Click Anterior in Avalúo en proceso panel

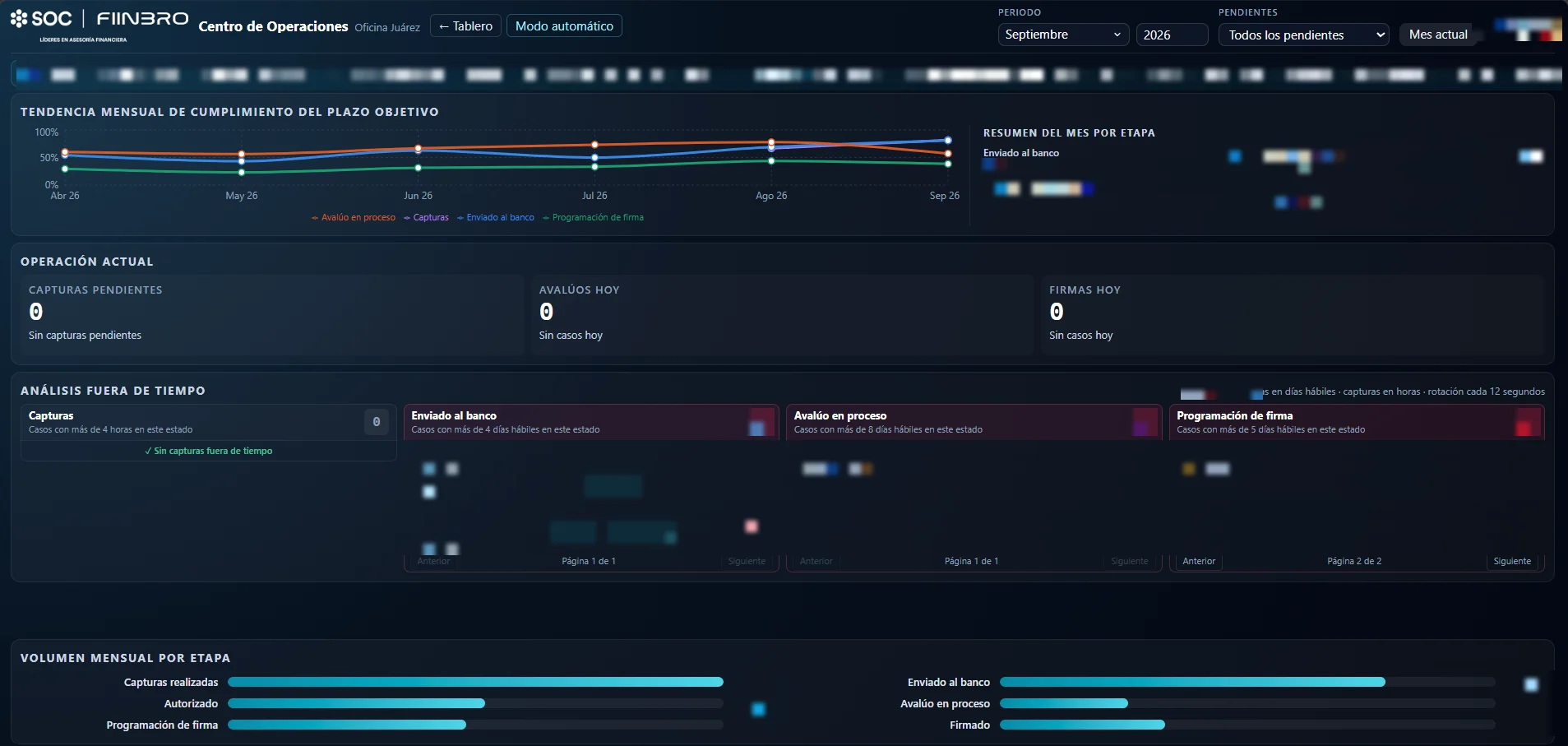click(816, 561)
